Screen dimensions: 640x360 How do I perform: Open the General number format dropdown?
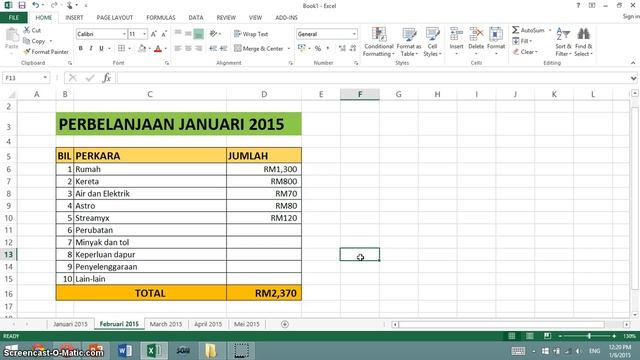(354, 34)
